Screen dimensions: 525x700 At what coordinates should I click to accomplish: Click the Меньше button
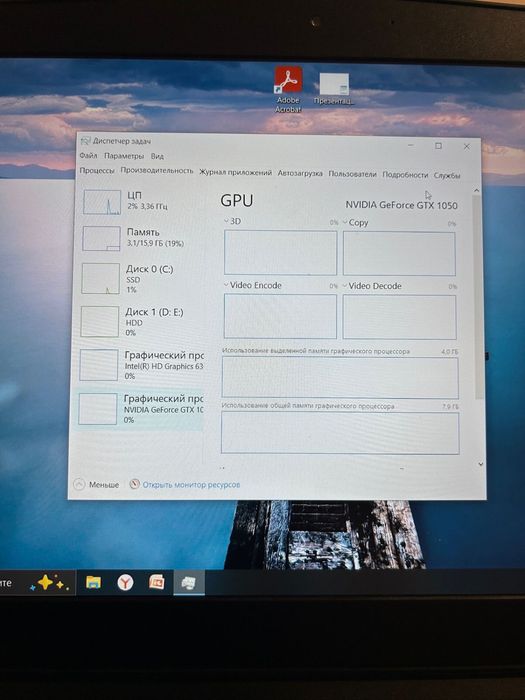(96, 484)
